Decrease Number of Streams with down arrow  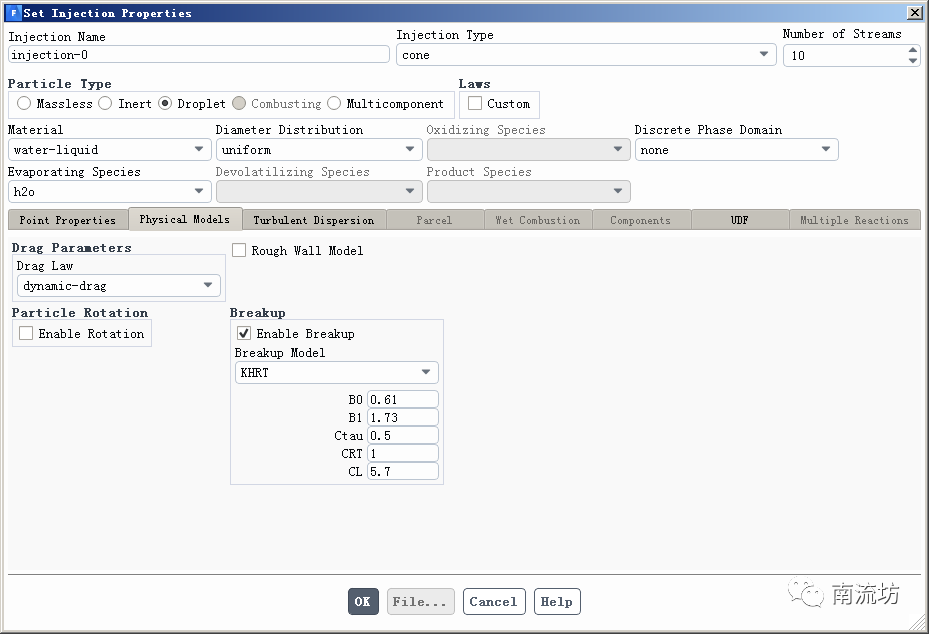[912, 61]
